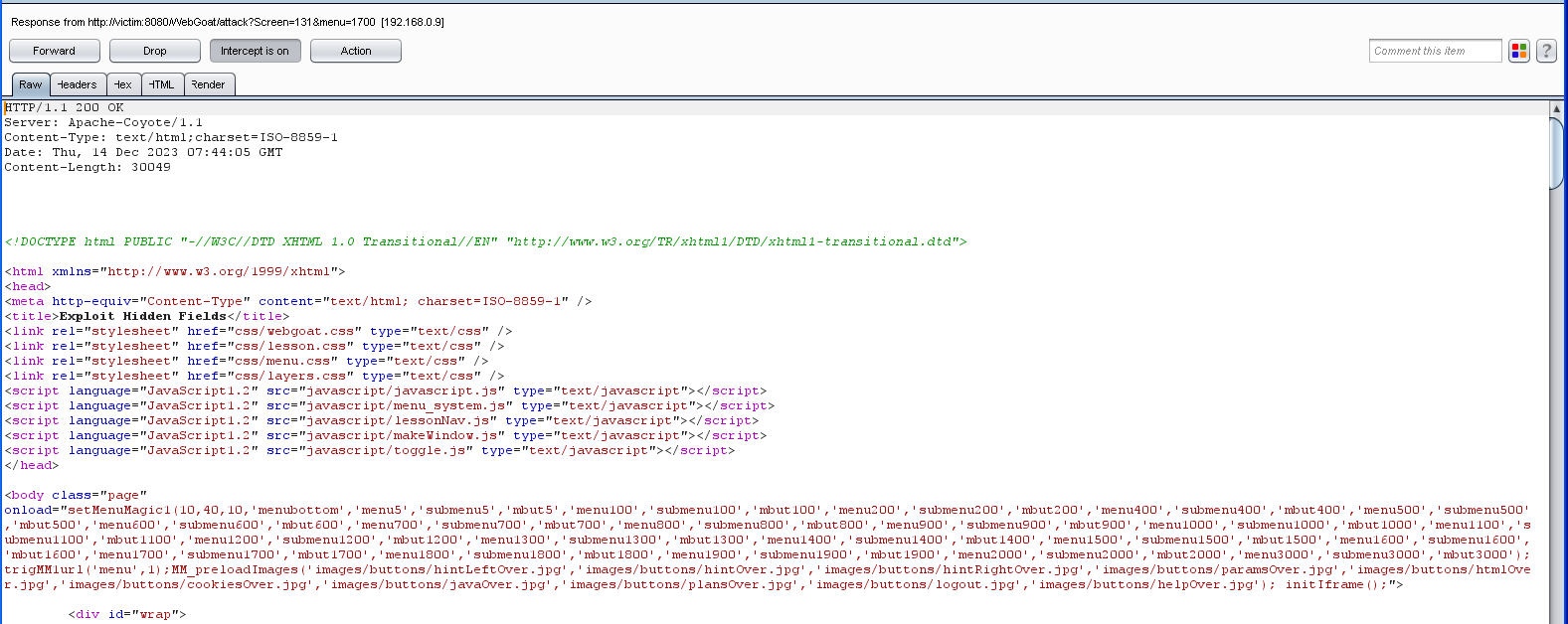The height and width of the screenshot is (624, 1568).
Task: Open the help question mark icon
Action: click(1546, 51)
